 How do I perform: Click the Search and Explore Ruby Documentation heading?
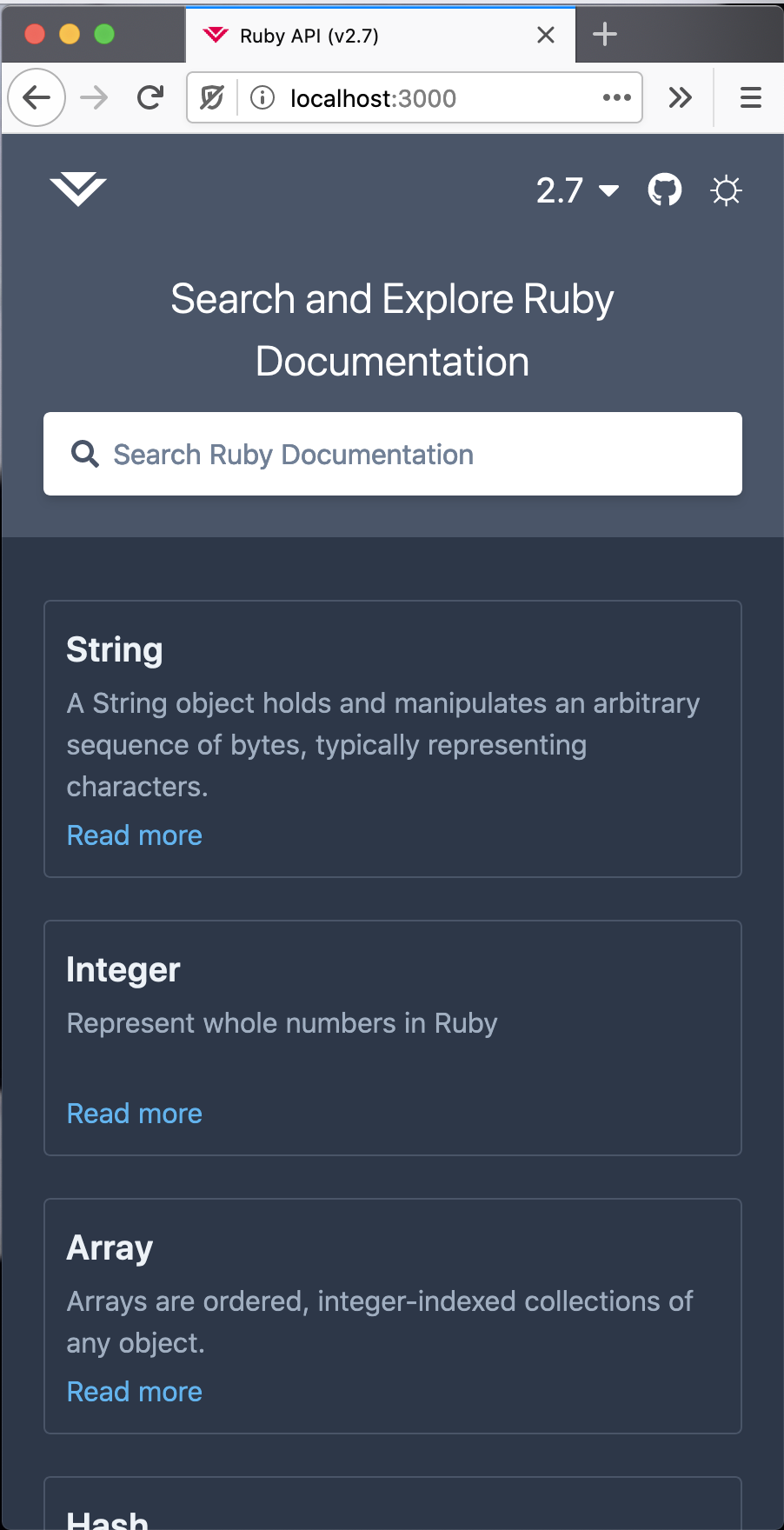pos(393,330)
